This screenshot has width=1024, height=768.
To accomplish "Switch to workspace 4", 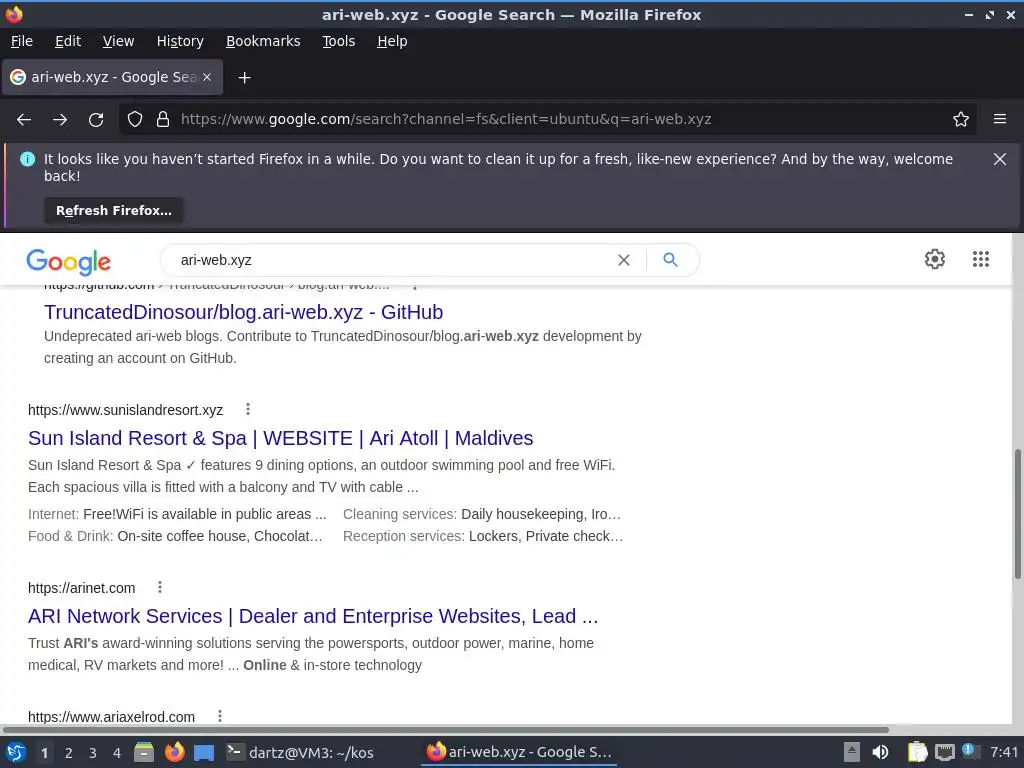I will [x=117, y=753].
